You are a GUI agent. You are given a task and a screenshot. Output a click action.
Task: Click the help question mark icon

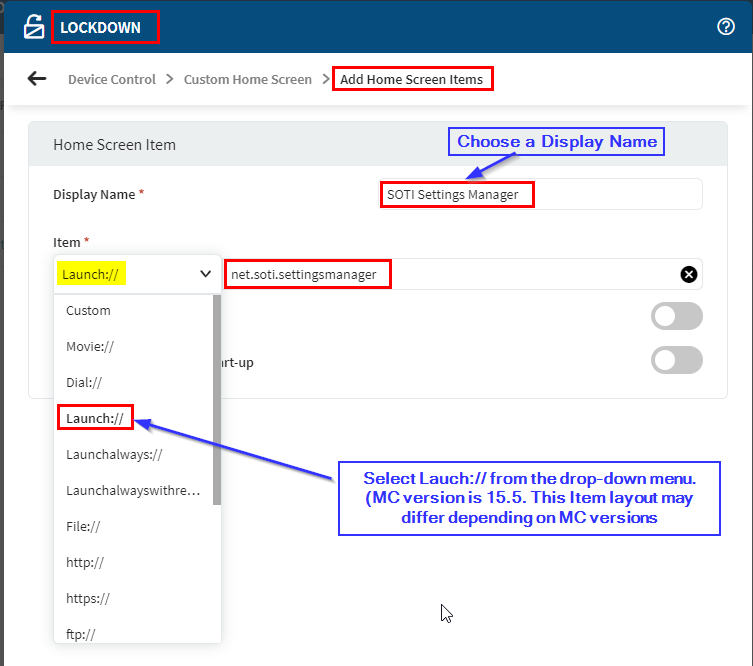pyautogui.click(x=726, y=27)
